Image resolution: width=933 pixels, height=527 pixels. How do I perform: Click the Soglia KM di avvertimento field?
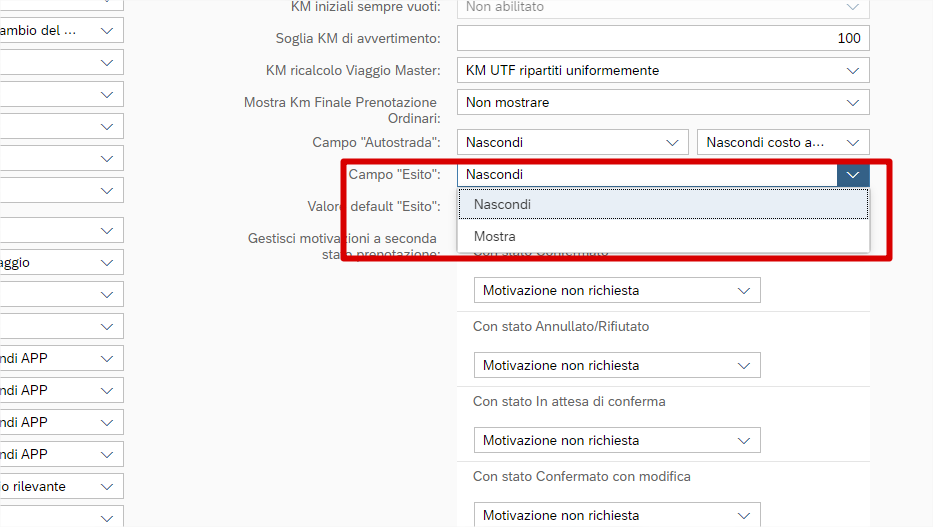point(662,38)
